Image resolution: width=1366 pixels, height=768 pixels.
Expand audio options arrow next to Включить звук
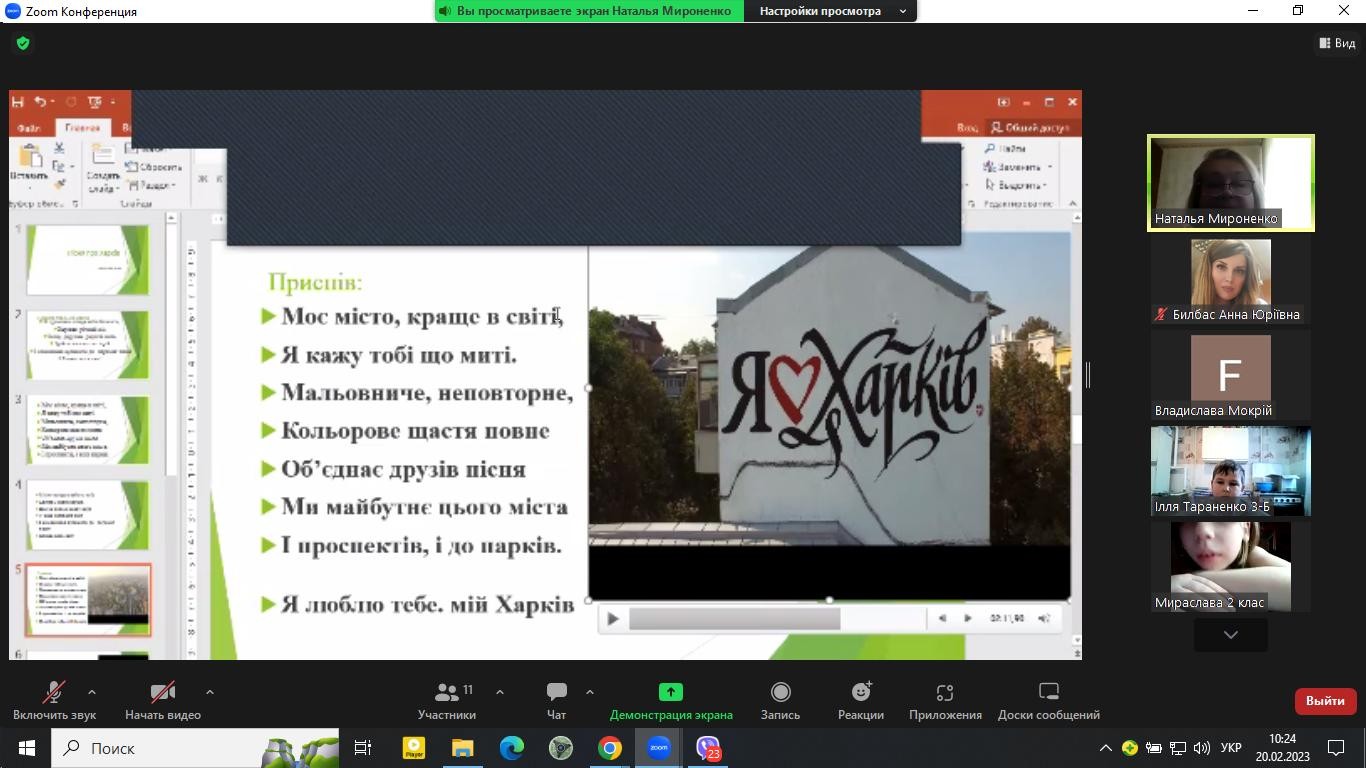click(x=92, y=692)
